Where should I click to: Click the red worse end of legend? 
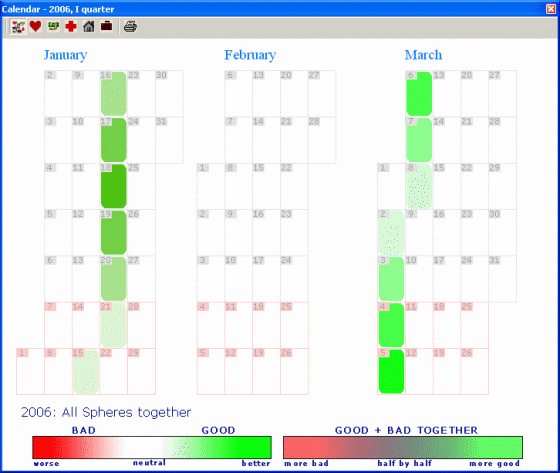[x=46, y=447]
